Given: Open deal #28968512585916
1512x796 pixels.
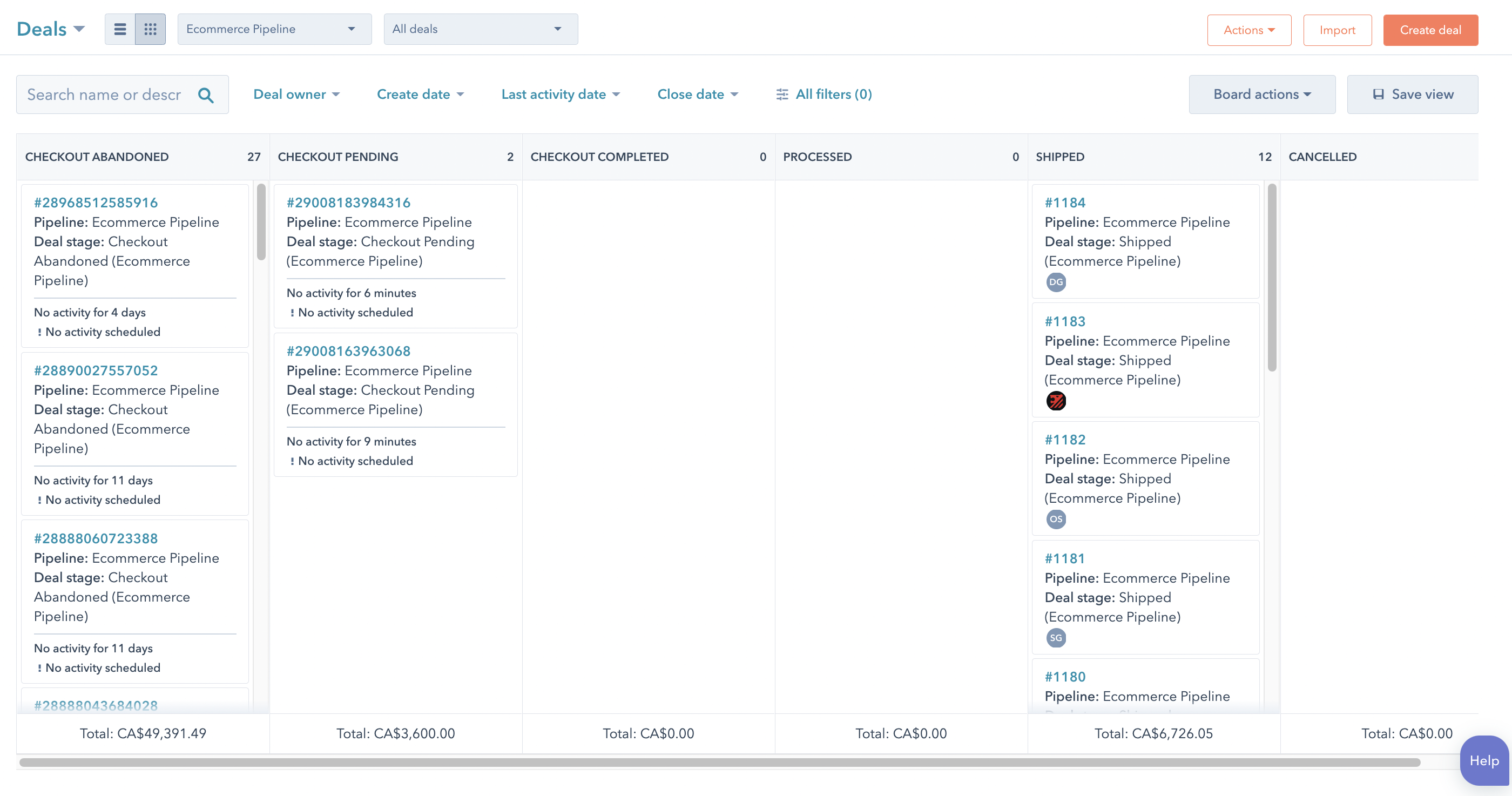Looking at the screenshot, I should [96, 203].
